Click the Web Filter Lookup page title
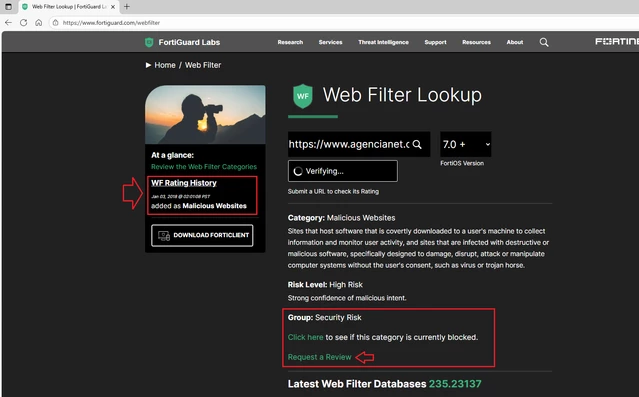This screenshot has width=639, height=397. [x=402, y=95]
